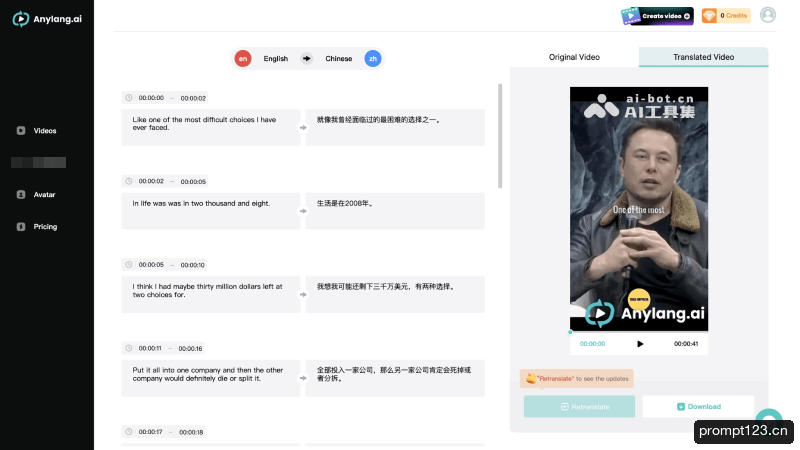800x450 pixels.
Task: Click the arrow between English and Chinese
Action: point(306,59)
